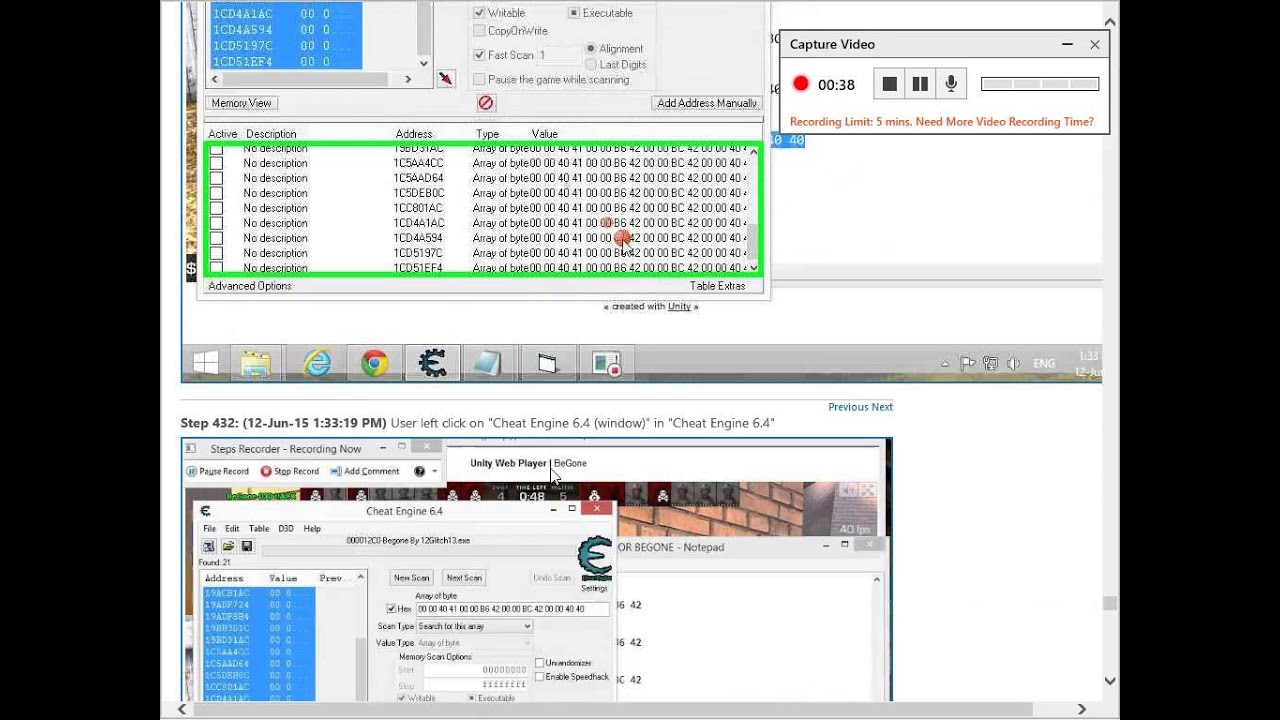Follow the Next step link
This screenshot has width=1280, height=720.
[x=882, y=407]
